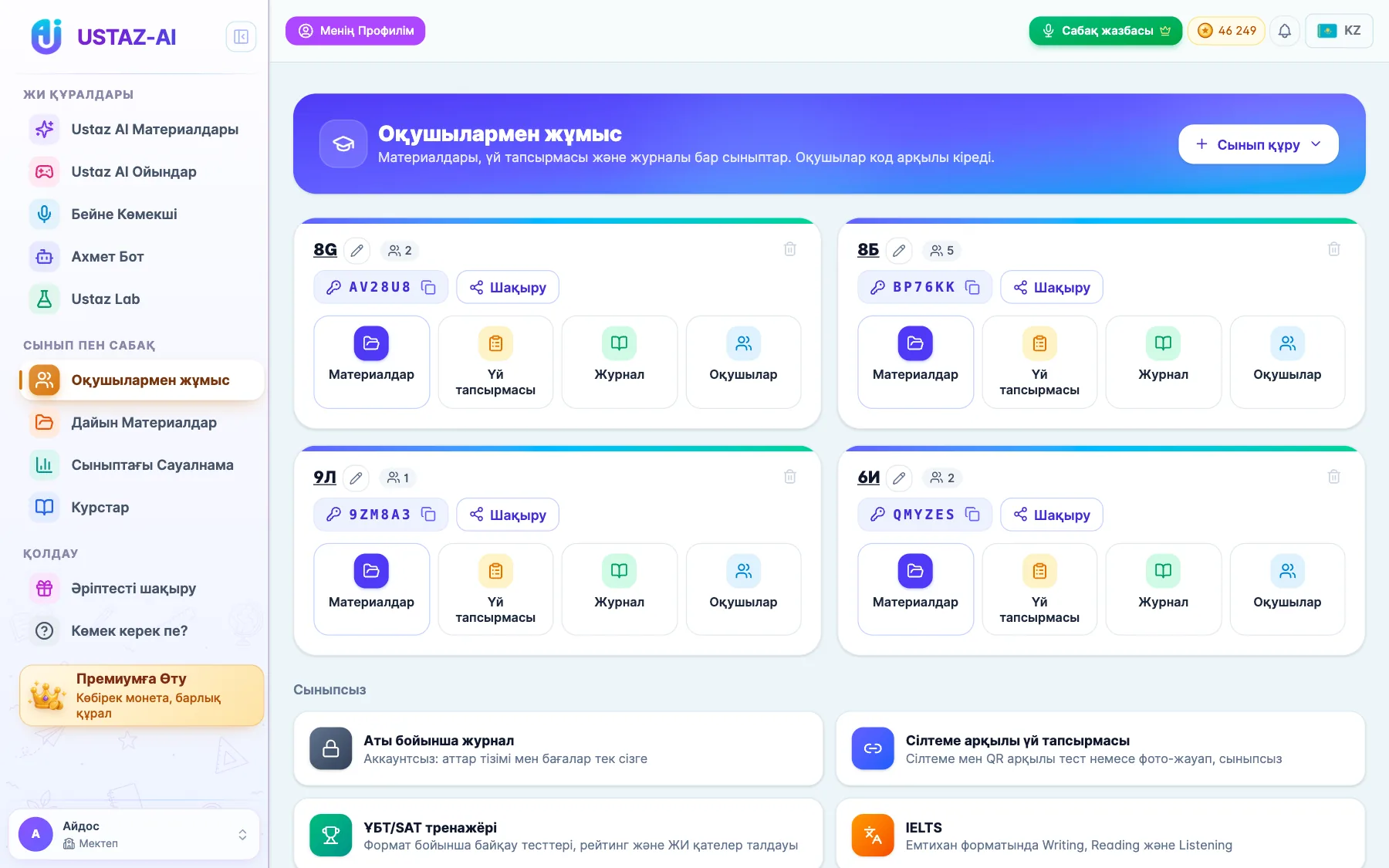Click Шақыру for class 6И
This screenshot has width=1389, height=868.
coord(1052,515)
